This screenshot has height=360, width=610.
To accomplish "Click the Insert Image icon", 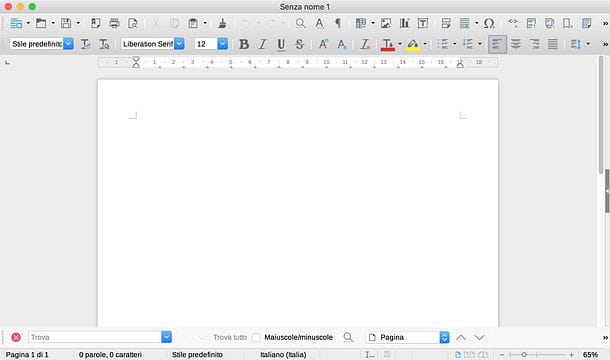I will [386, 23].
